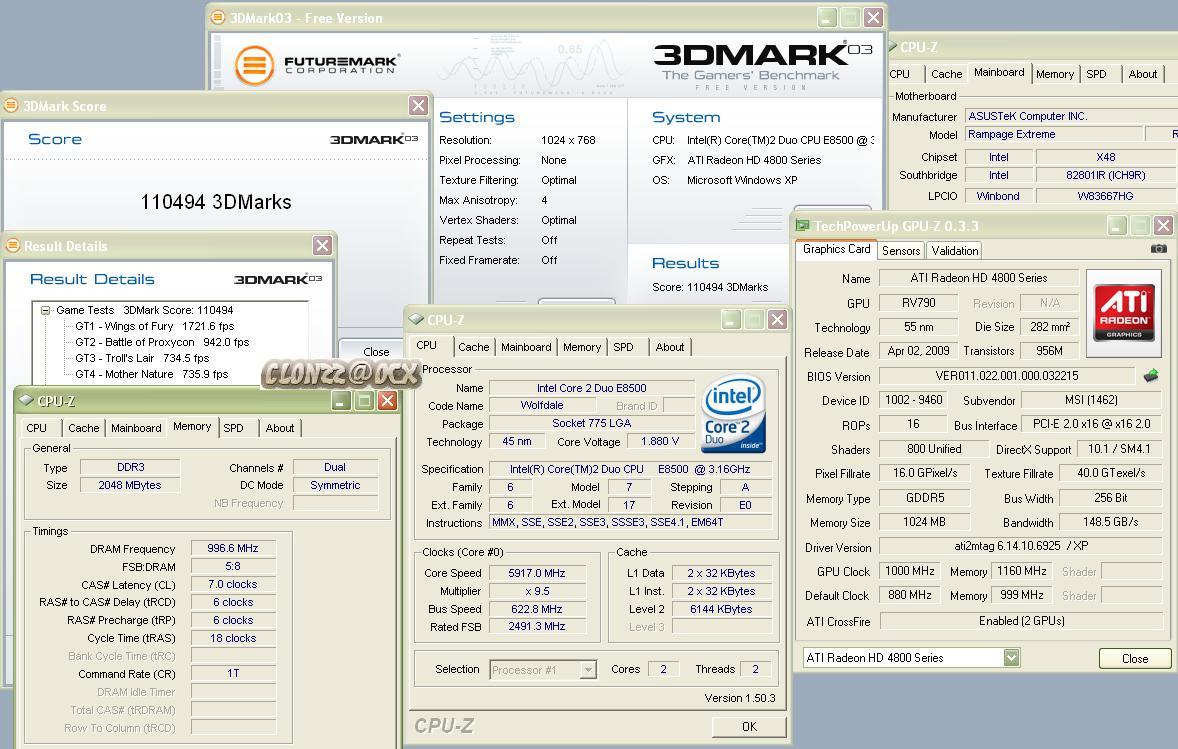Image resolution: width=1178 pixels, height=749 pixels.
Task: Click Level 2 cache value 6144 KBytes
Action: coord(721,609)
